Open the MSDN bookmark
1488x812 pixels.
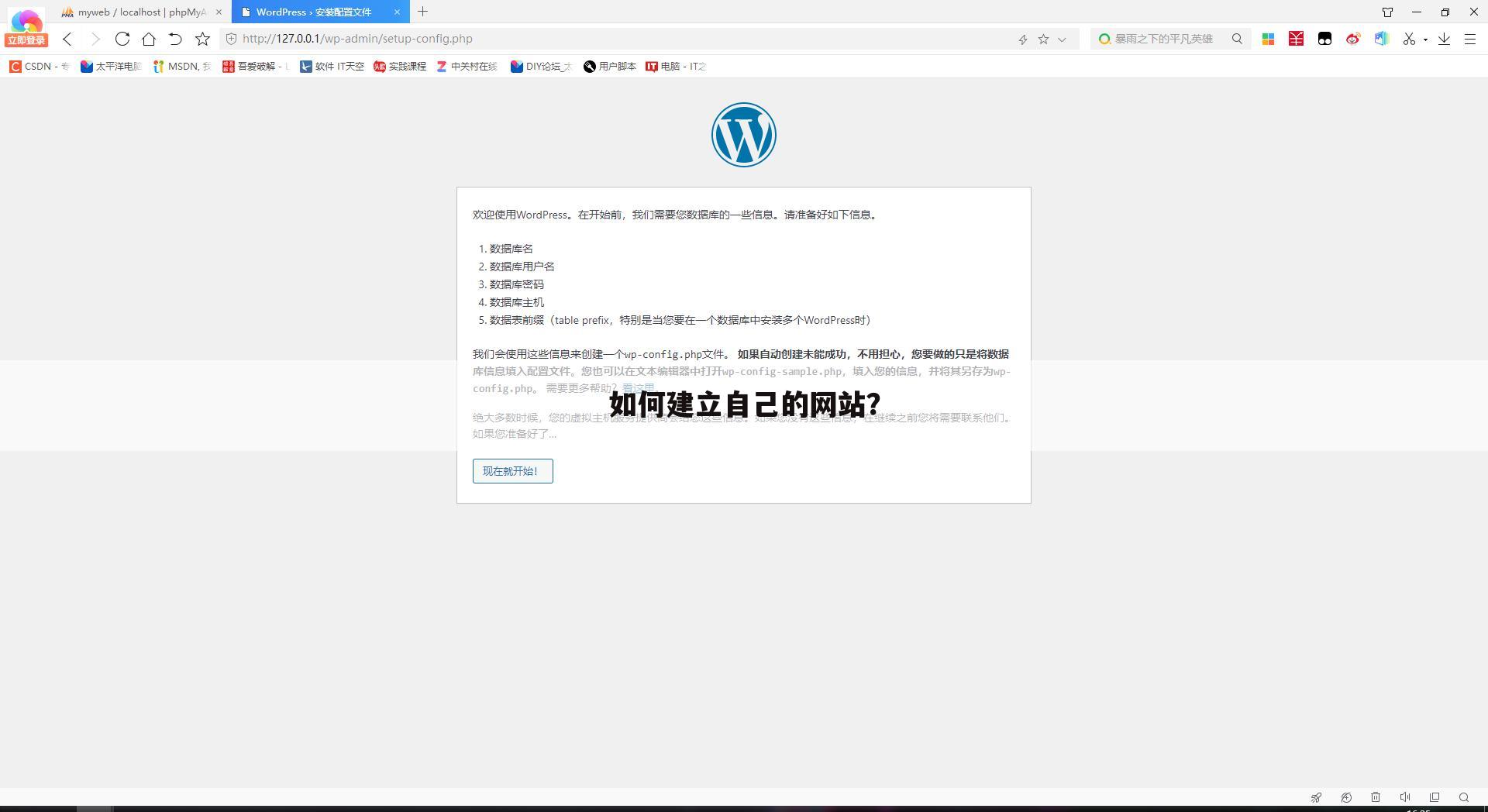[x=182, y=67]
